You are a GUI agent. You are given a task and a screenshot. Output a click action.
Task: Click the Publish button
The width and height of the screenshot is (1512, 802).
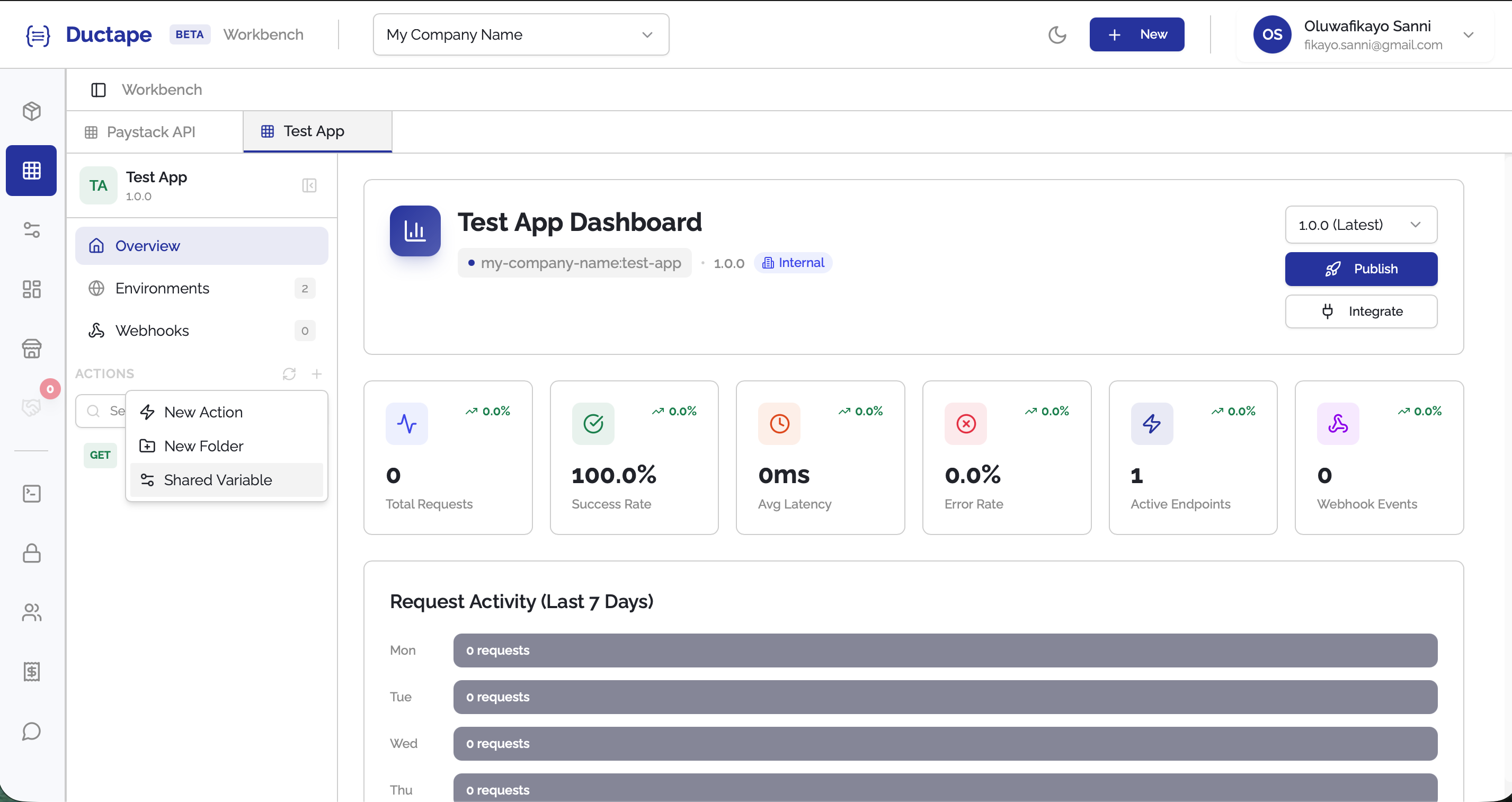tap(1360, 269)
